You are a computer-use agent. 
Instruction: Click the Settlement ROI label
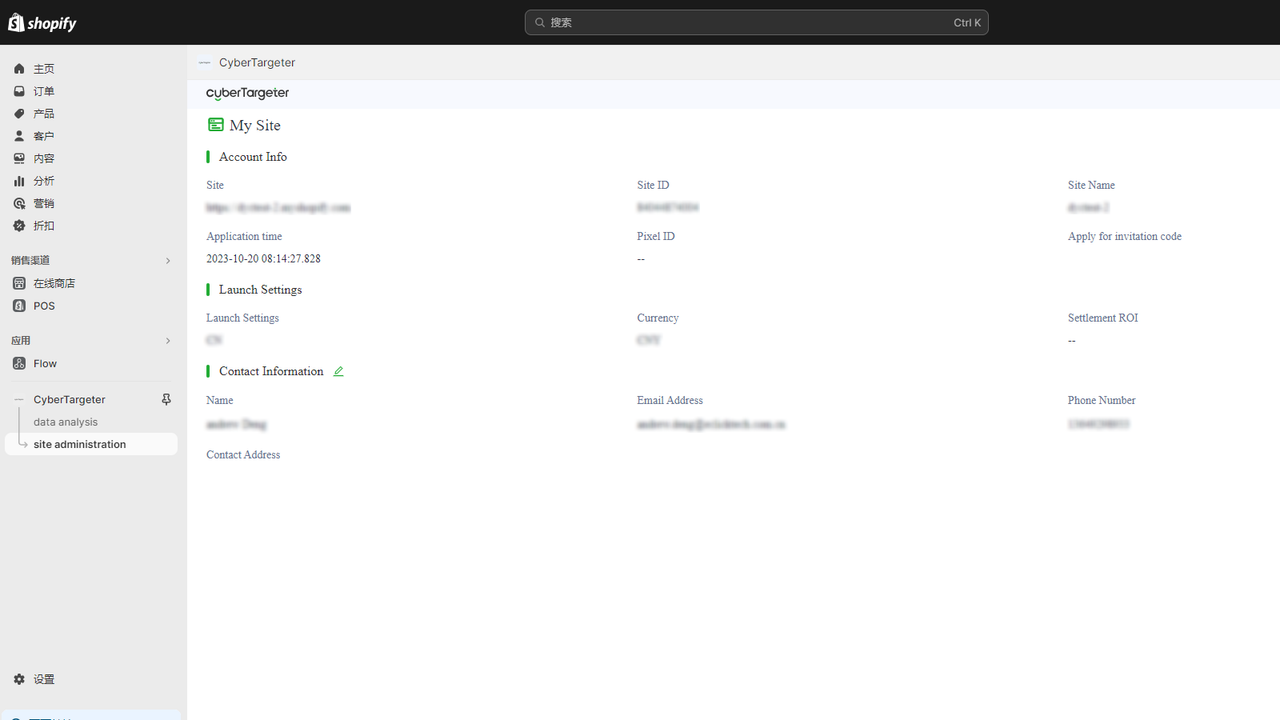tap(1103, 318)
